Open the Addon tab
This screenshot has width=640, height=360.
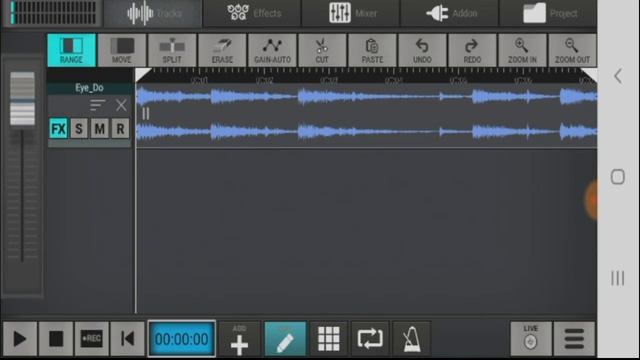pos(449,13)
